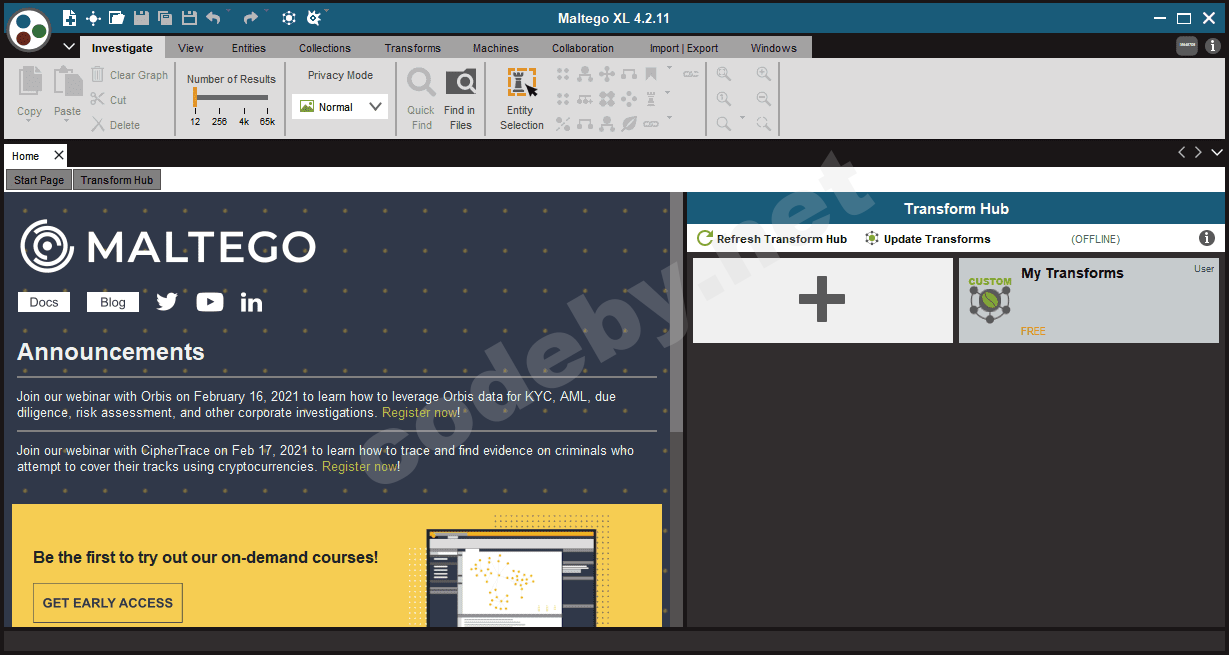This screenshot has height=655, width=1229.
Task: Activate the Entity Selection tool
Action: [x=522, y=98]
